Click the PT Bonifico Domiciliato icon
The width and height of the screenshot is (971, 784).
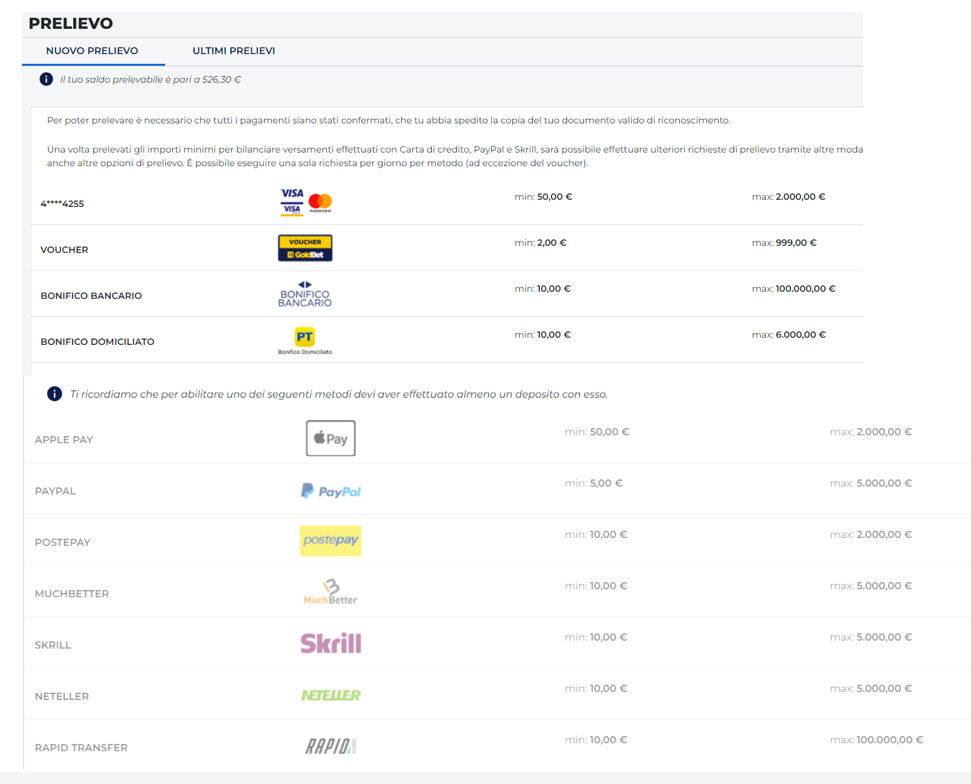click(x=305, y=335)
